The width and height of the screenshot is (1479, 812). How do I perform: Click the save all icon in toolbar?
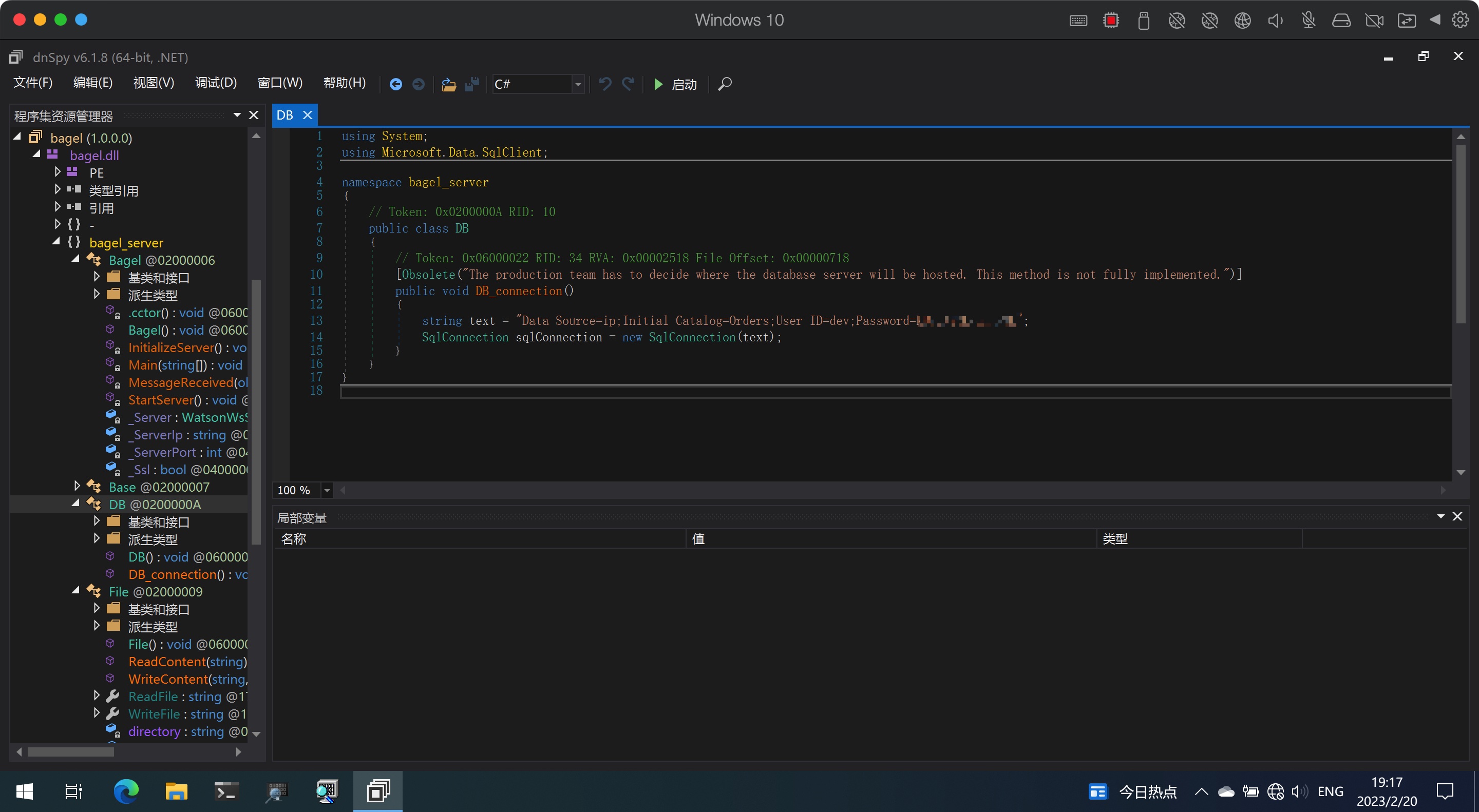(472, 84)
